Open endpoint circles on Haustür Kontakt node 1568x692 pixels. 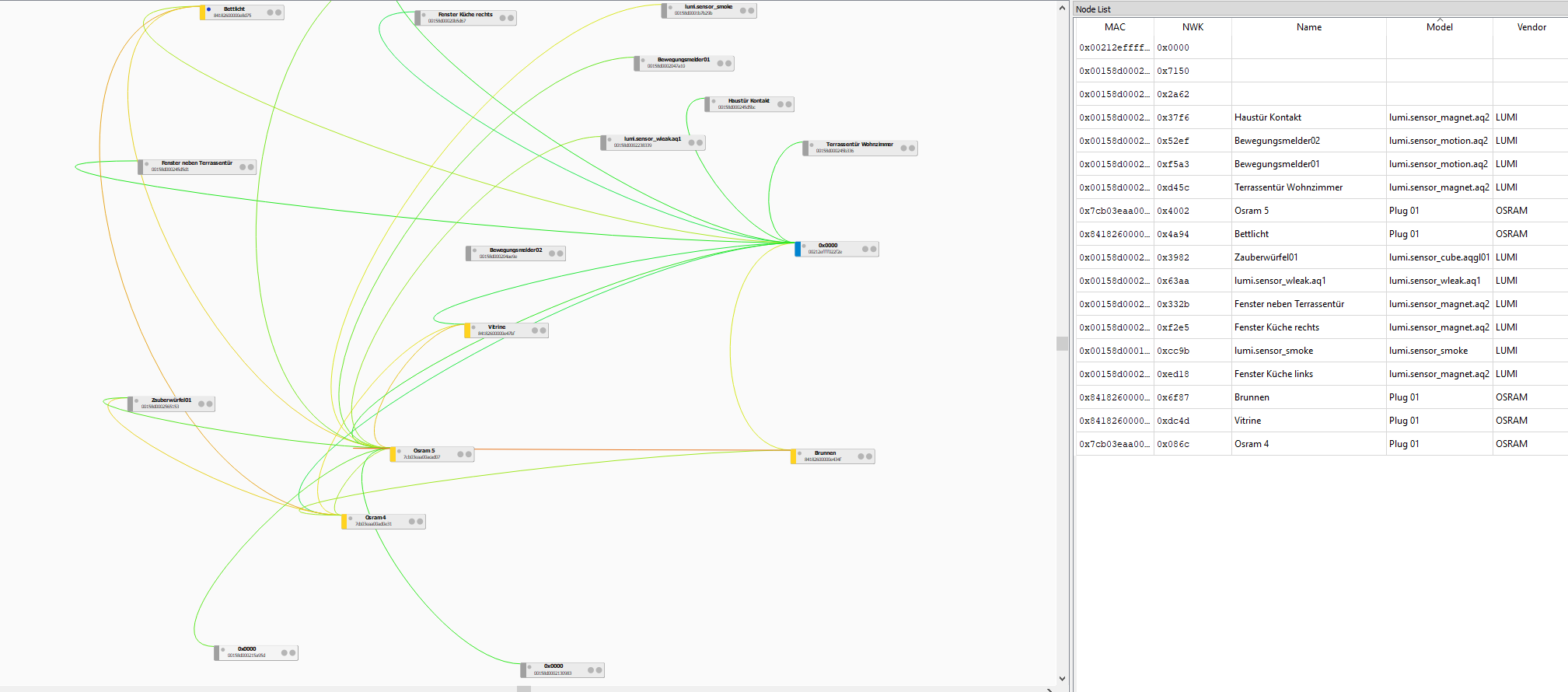(x=784, y=104)
